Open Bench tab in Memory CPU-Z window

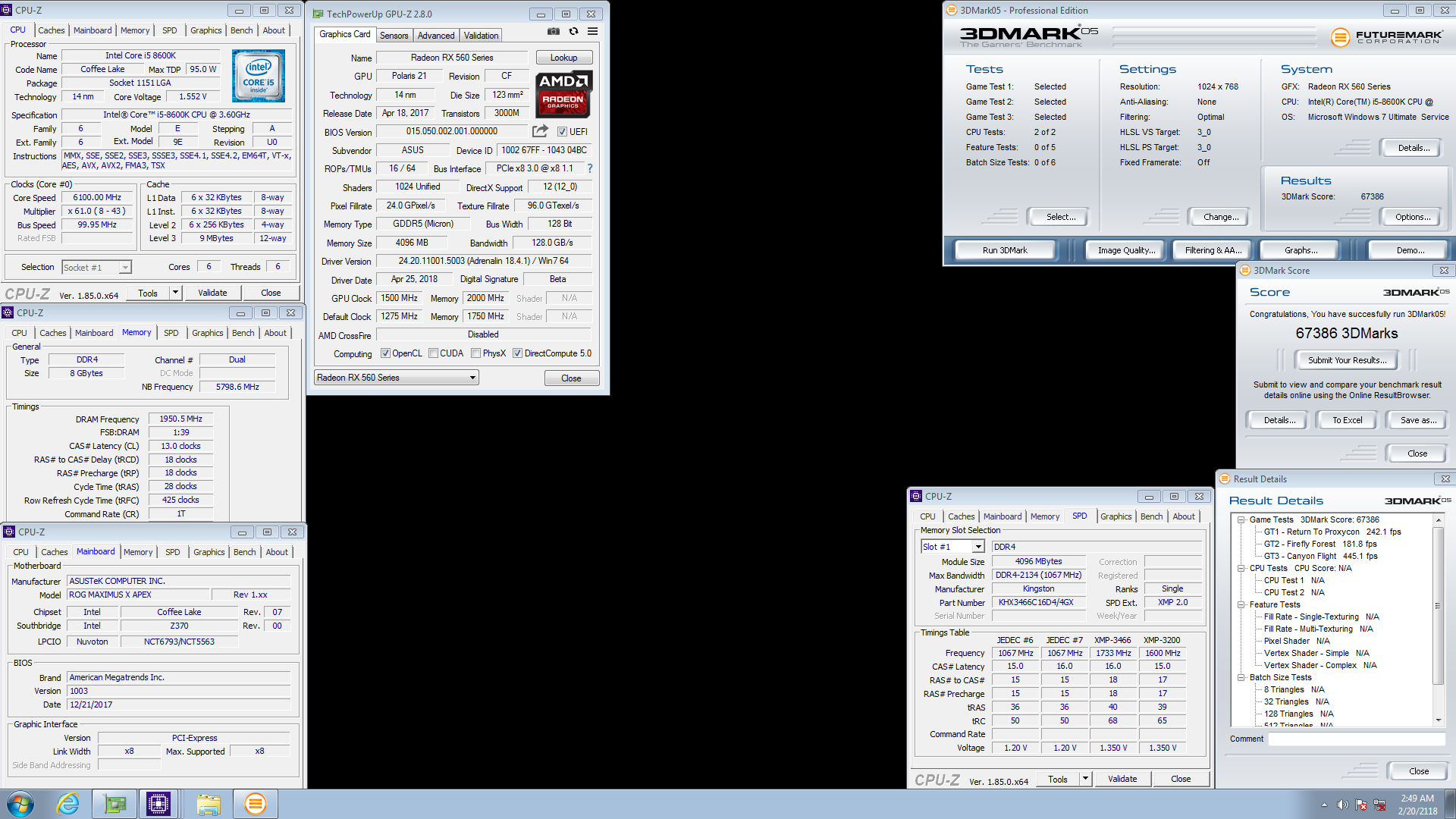(243, 333)
